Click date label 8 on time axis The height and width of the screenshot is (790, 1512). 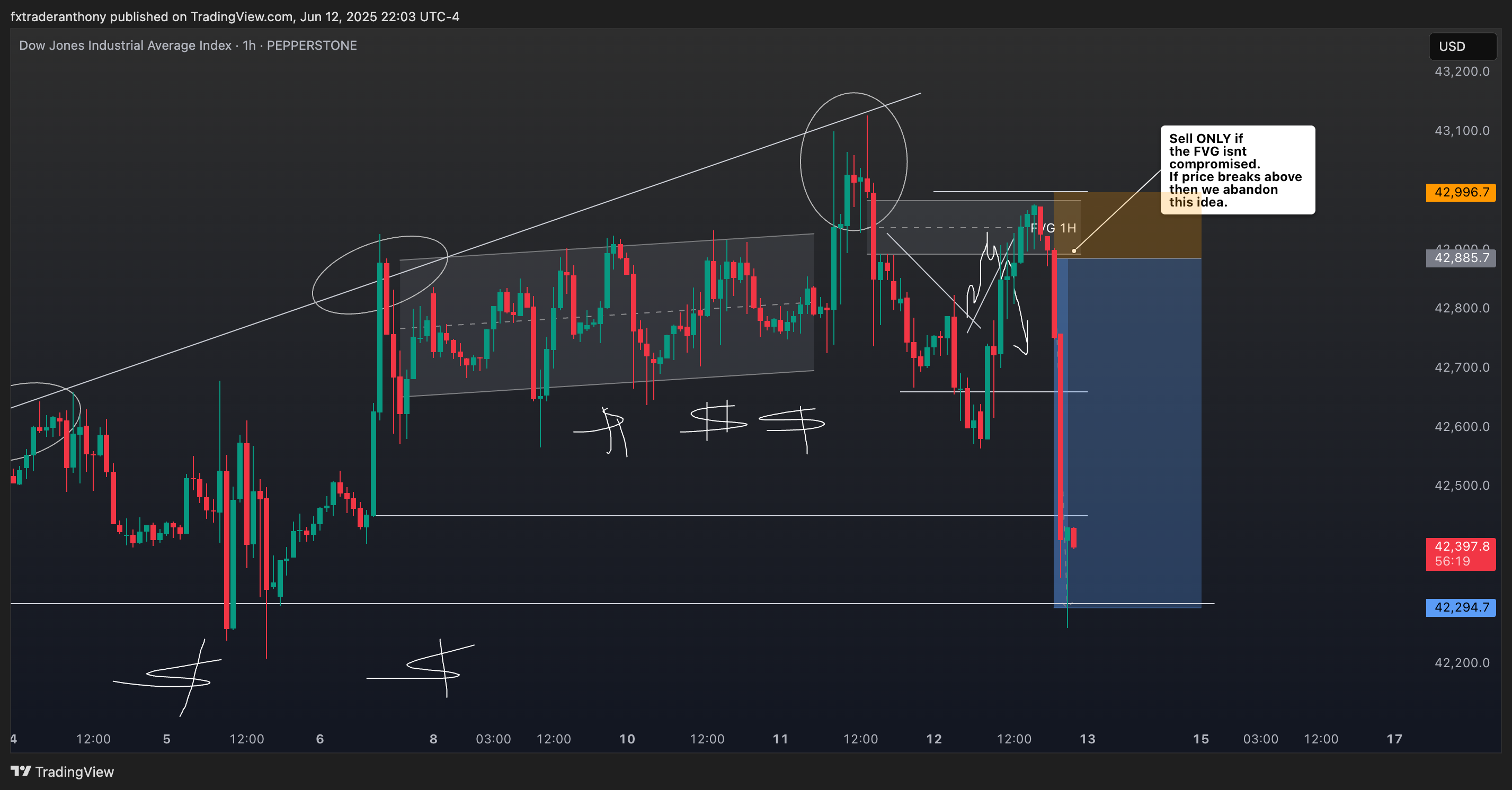[433, 739]
